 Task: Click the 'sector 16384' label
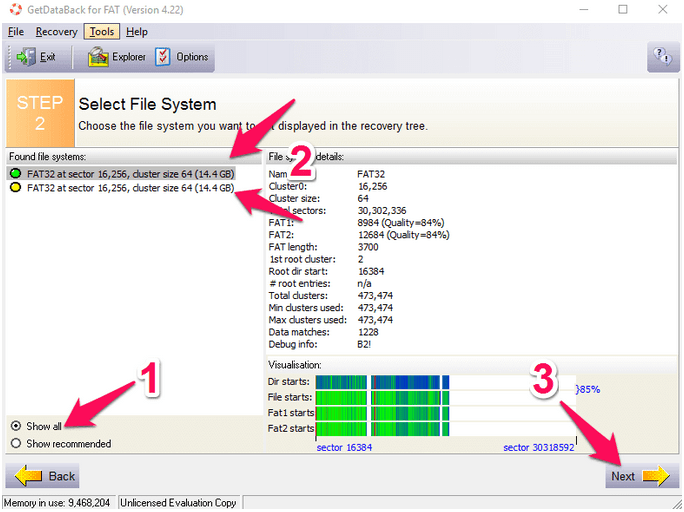coord(344,447)
